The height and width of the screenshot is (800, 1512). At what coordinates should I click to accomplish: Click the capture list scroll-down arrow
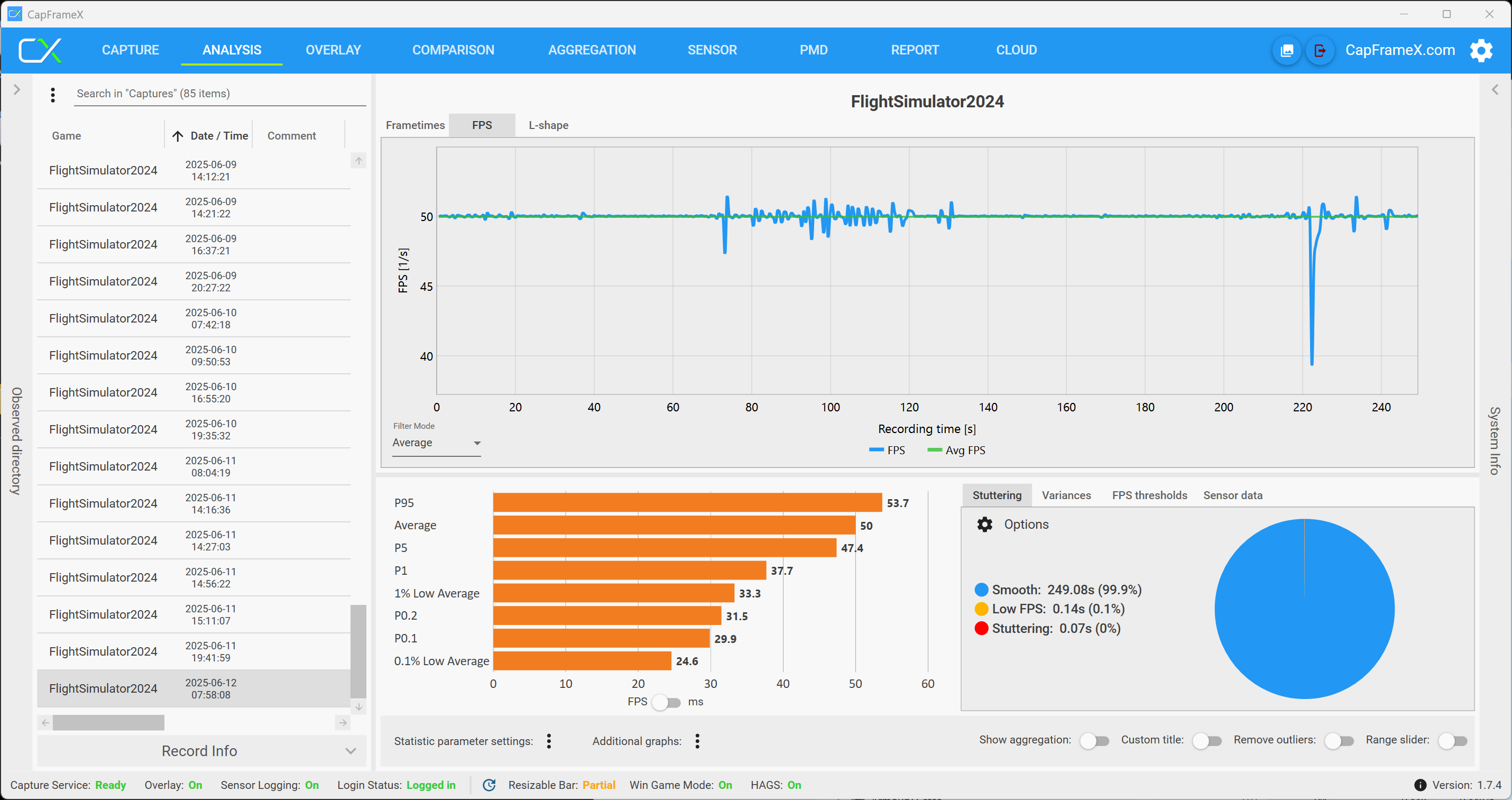point(358,707)
